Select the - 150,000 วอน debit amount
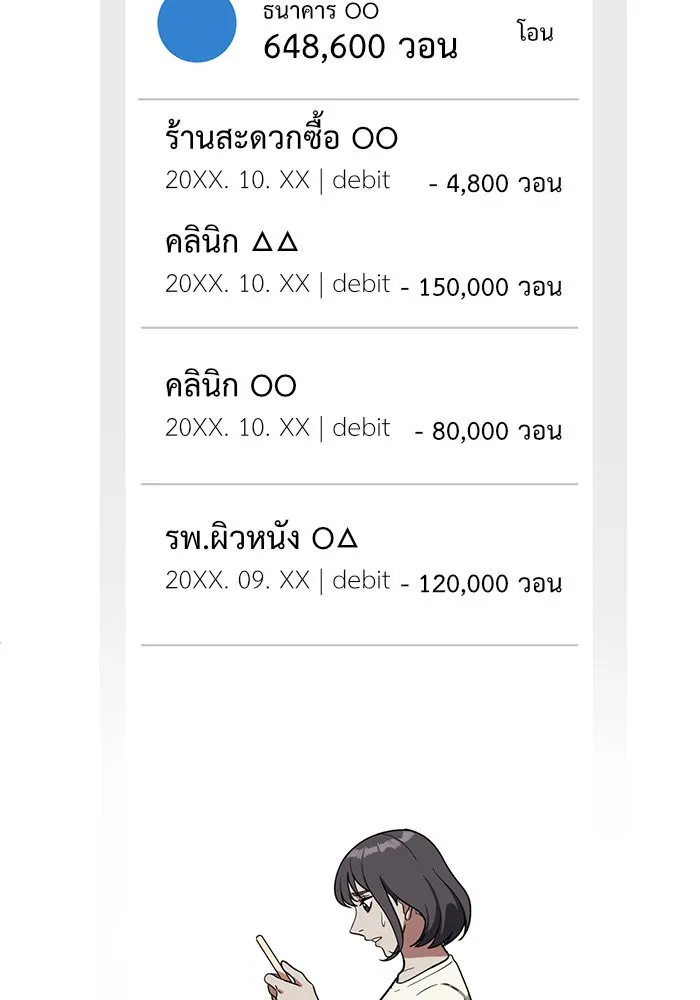The width and height of the screenshot is (700, 1000). tap(481, 288)
